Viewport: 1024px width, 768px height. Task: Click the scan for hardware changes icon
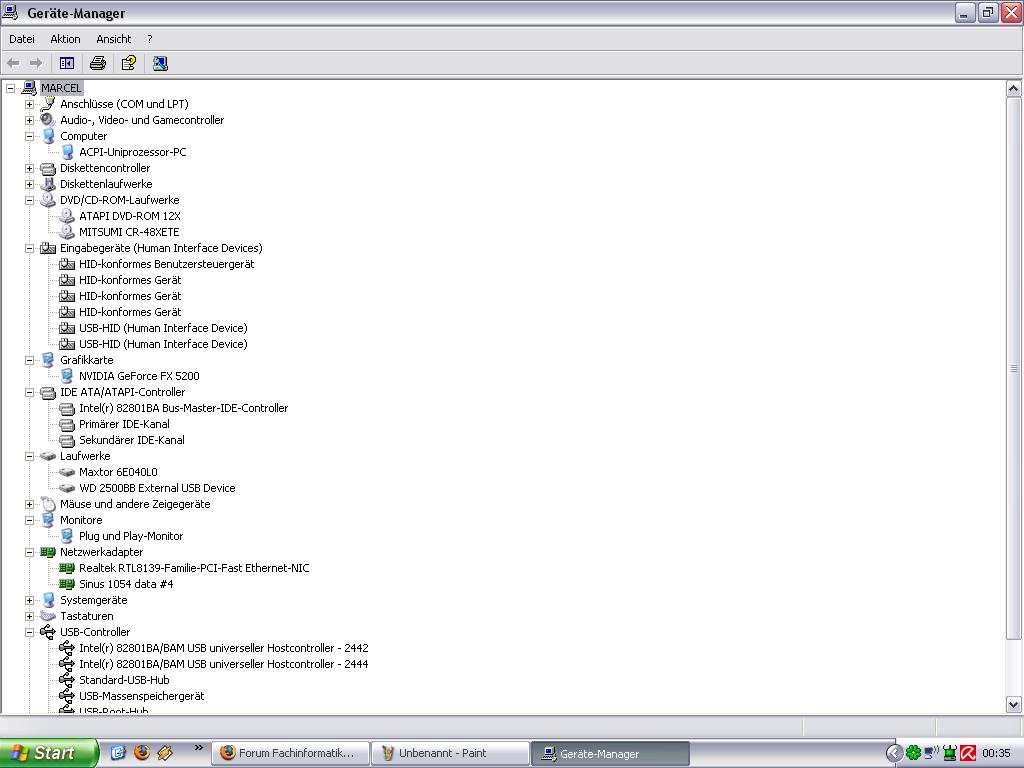[x=160, y=63]
